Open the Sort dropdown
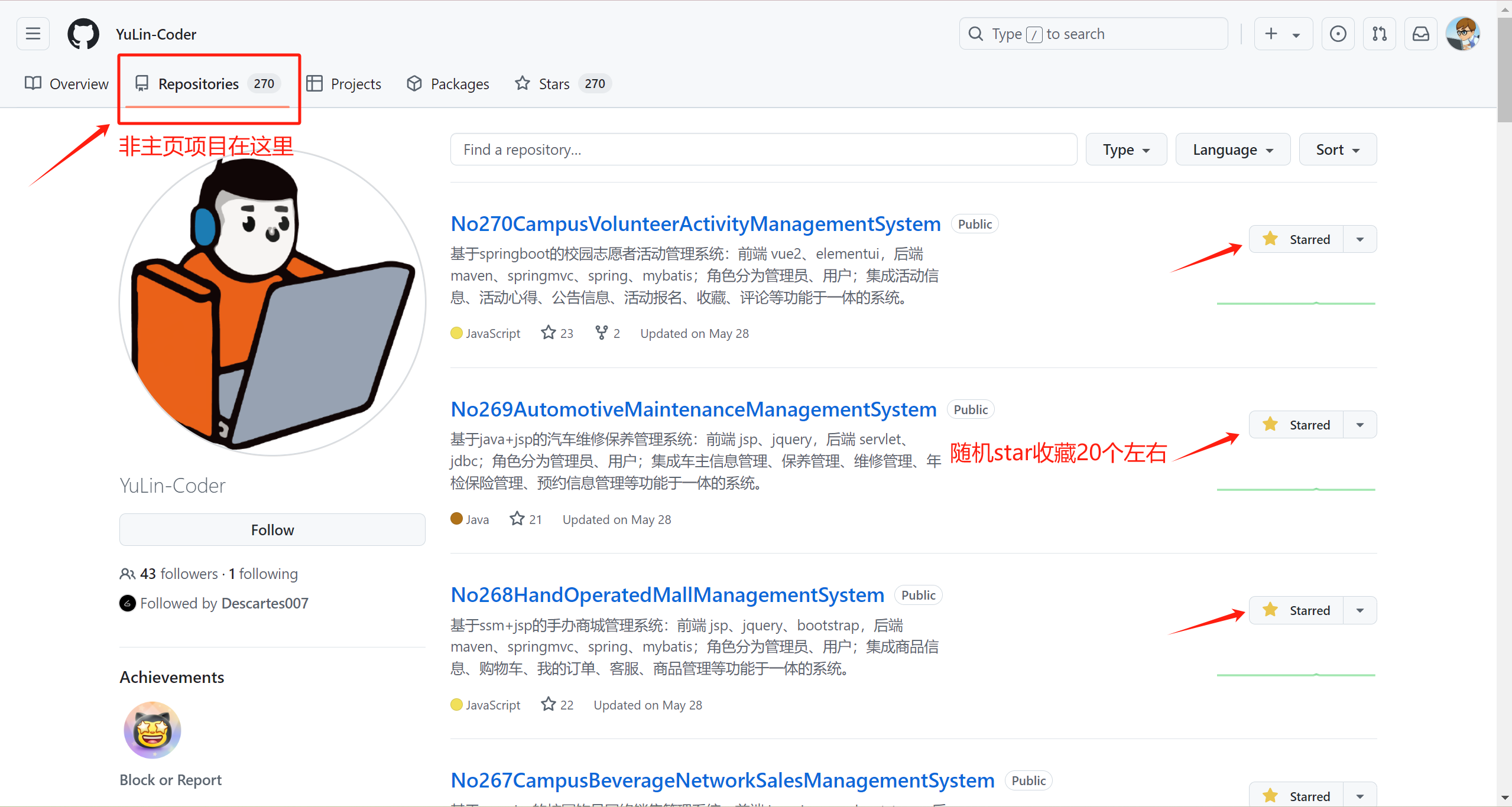The height and width of the screenshot is (807, 1512). pyautogui.click(x=1338, y=149)
